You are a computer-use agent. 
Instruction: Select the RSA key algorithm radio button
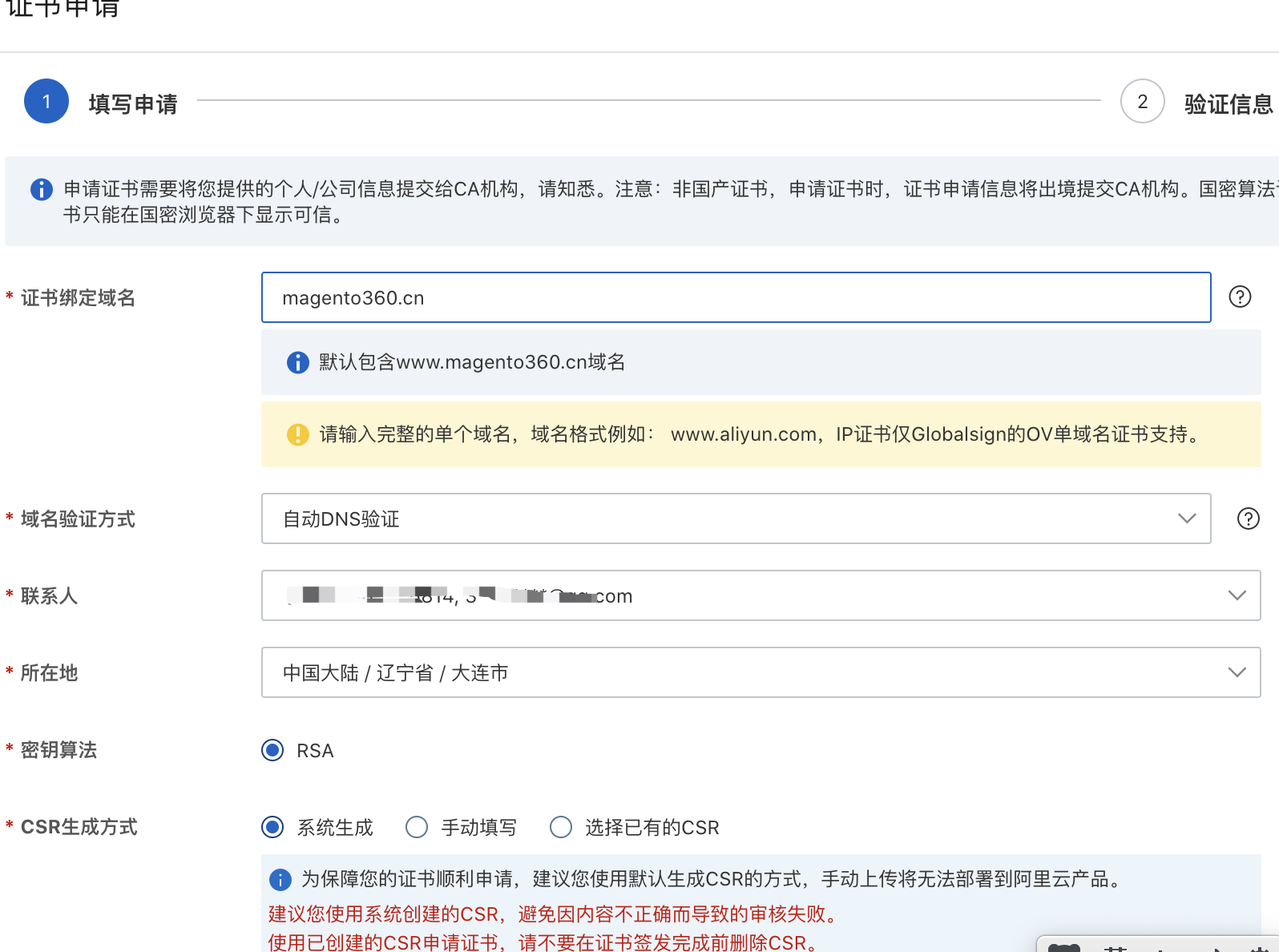(272, 750)
